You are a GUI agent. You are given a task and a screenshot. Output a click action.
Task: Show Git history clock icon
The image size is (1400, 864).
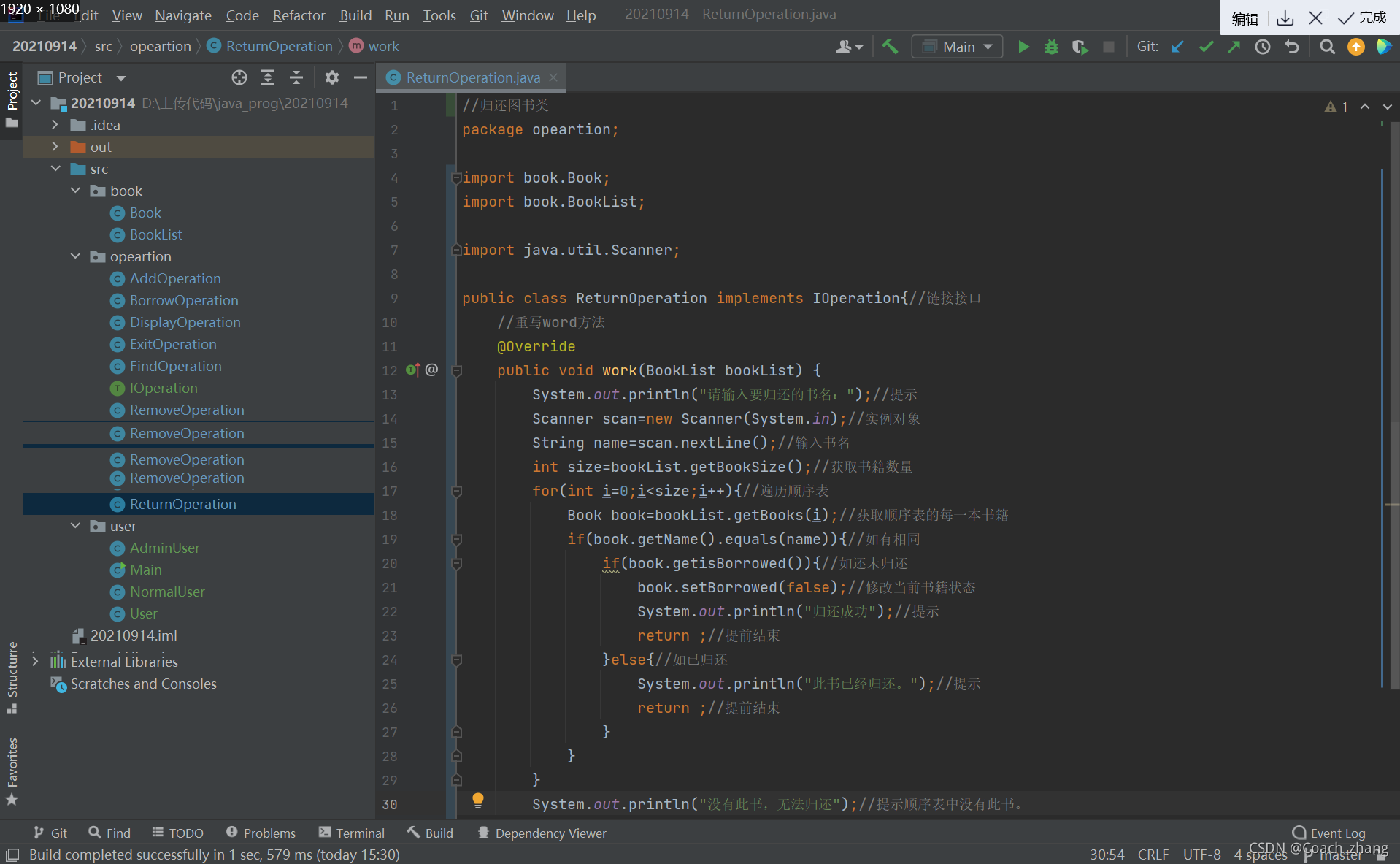point(1263,47)
